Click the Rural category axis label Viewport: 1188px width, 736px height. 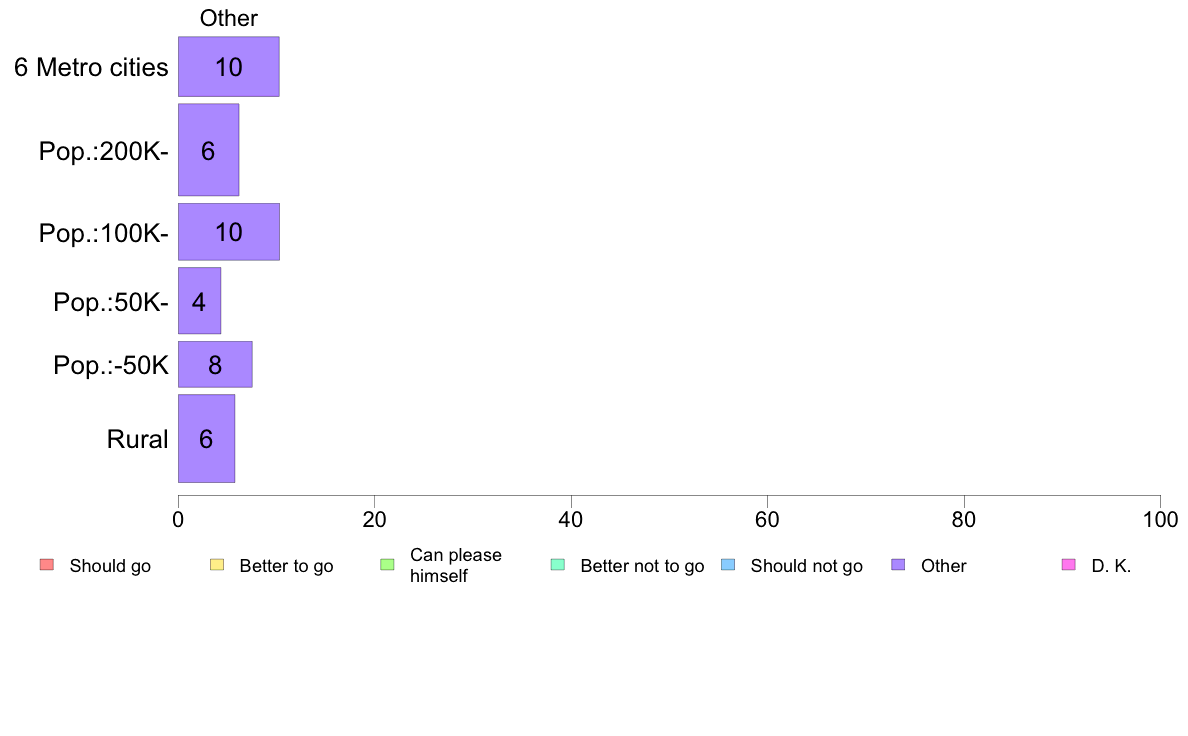pos(137,440)
